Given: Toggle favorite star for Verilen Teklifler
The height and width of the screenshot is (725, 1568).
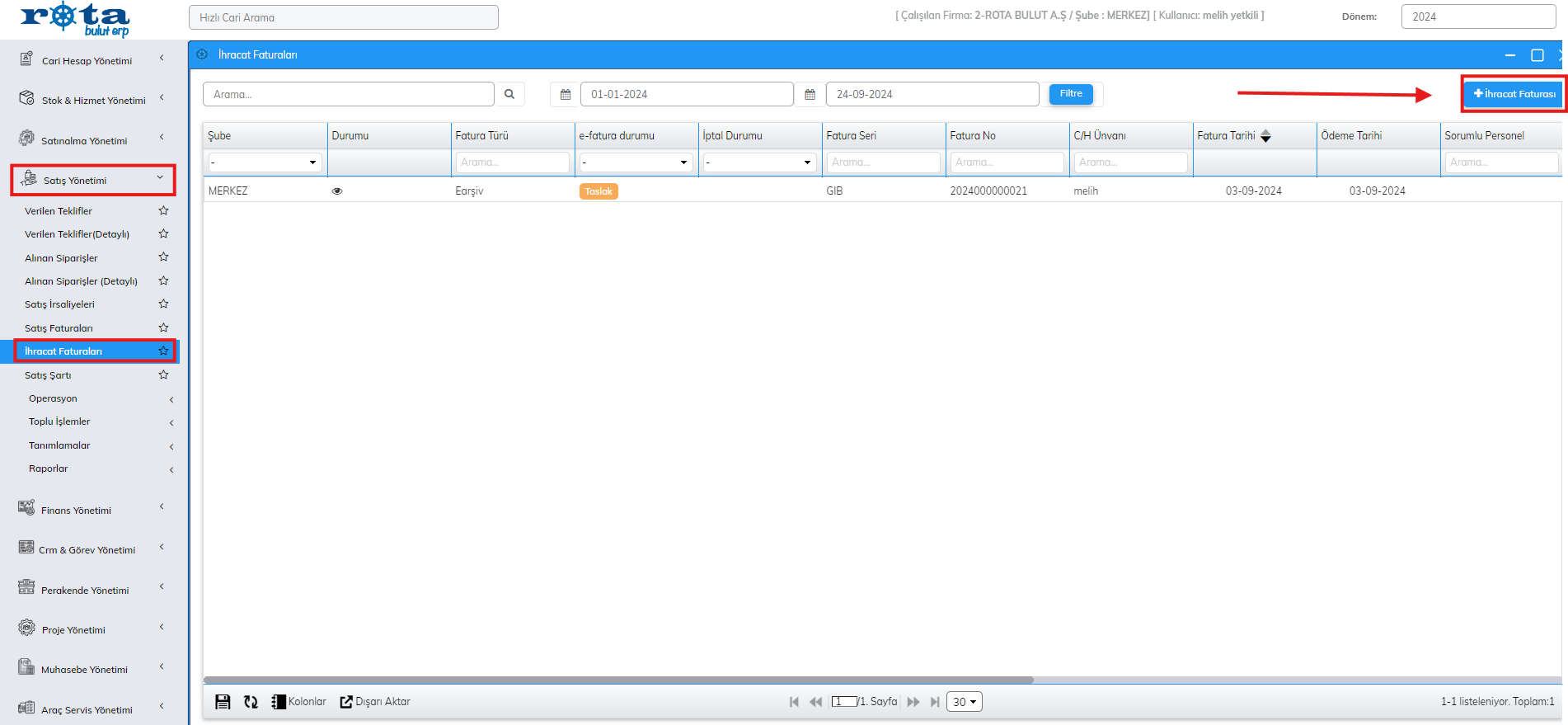Looking at the screenshot, I should pyautogui.click(x=163, y=210).
